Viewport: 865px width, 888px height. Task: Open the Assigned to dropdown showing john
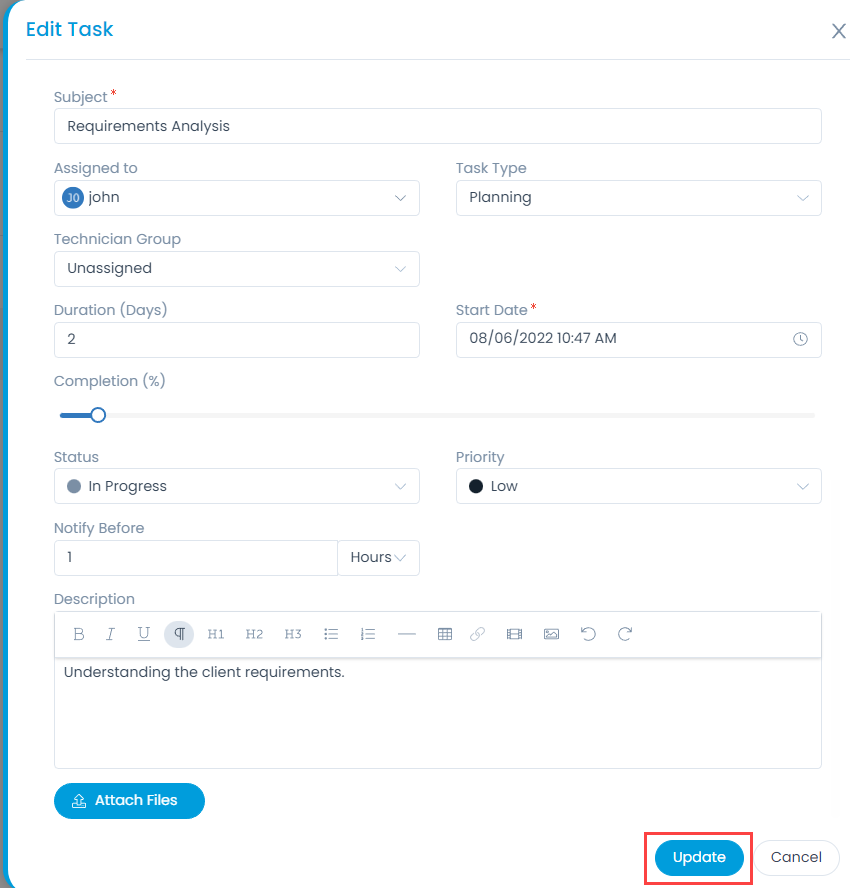[237, 198]
